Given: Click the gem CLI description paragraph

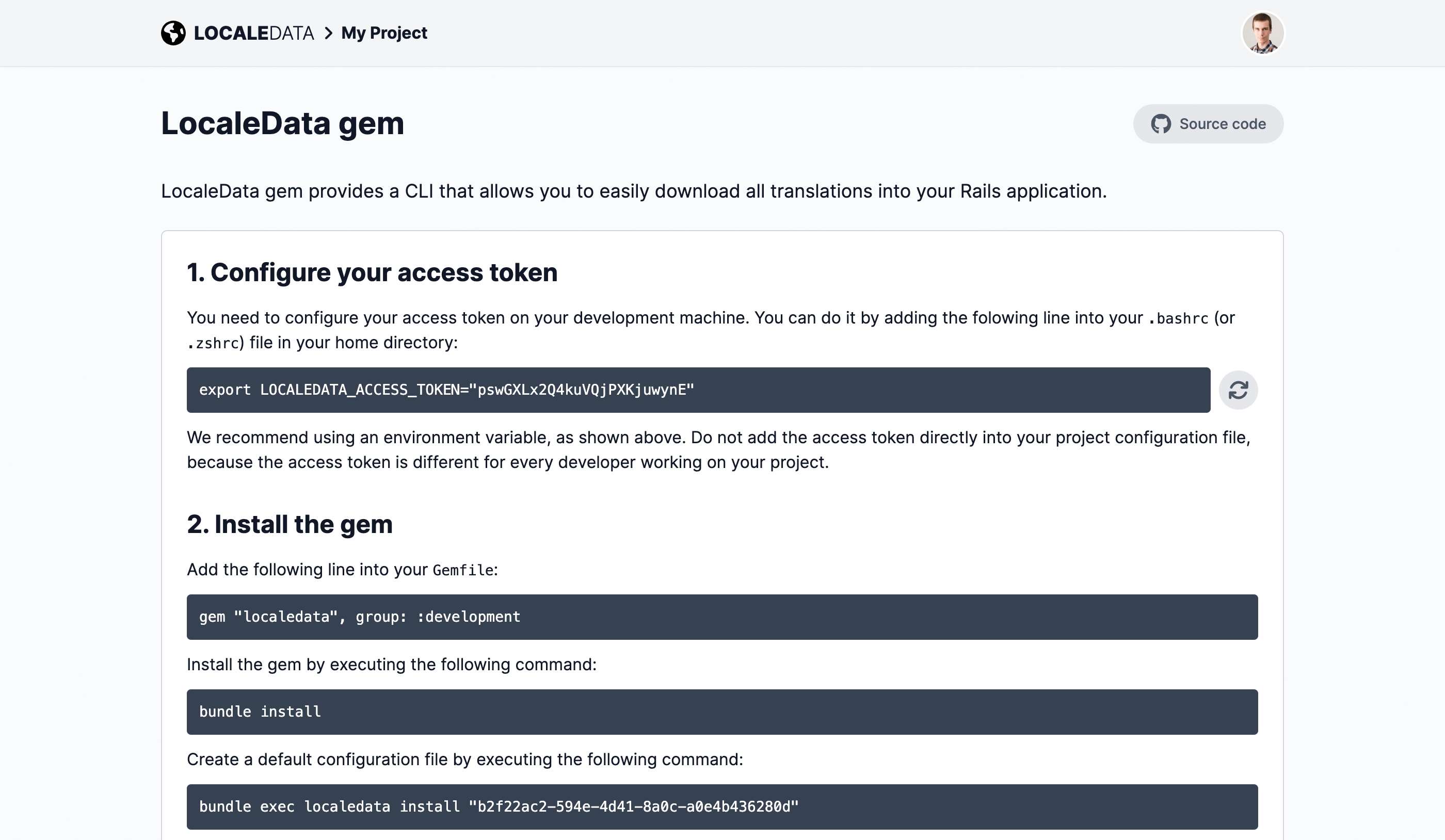Looking at the screenshot, I should coord(634,191).
